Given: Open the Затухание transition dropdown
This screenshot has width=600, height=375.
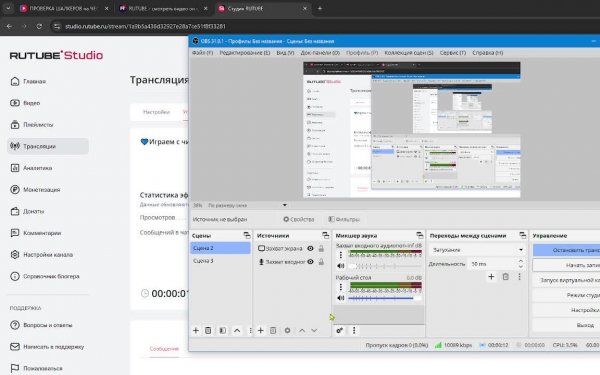Looking at the screenshot, I should coord(478,250).
